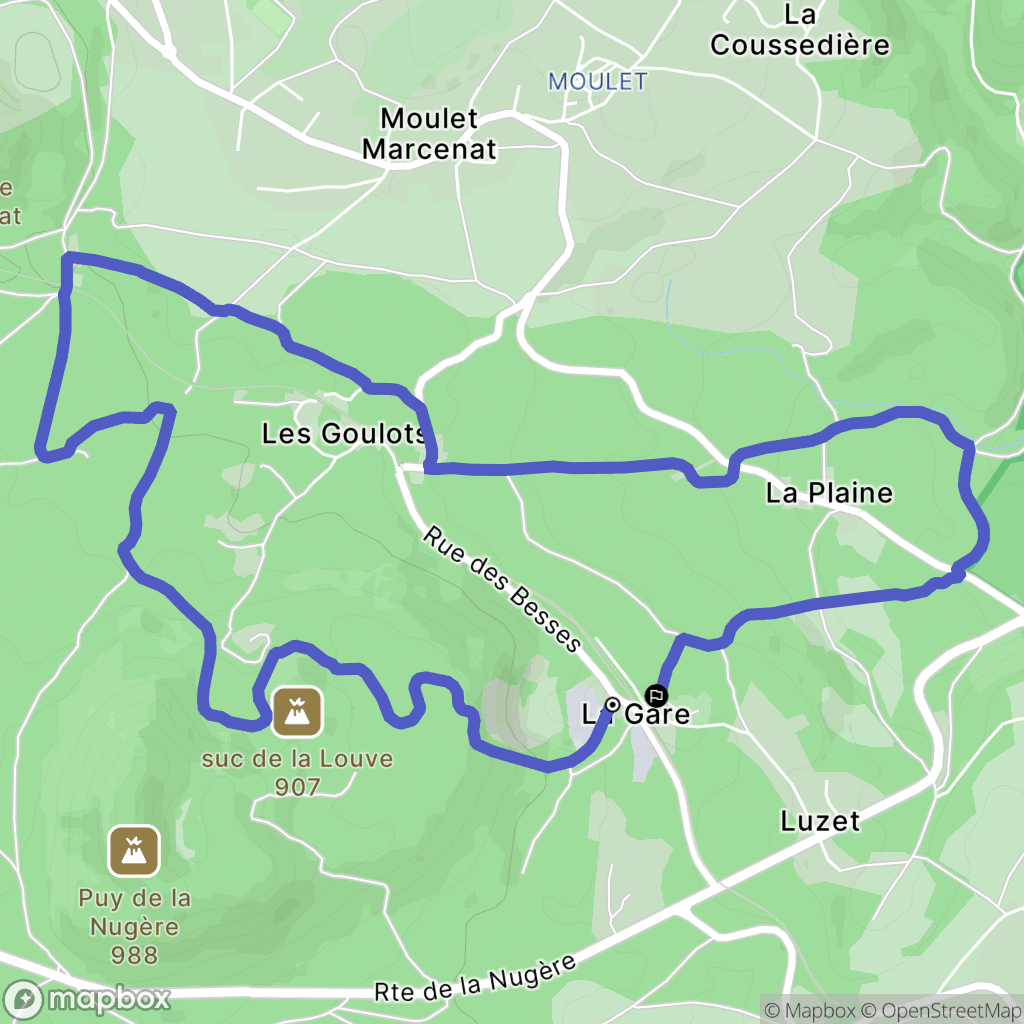Click the Moulet Marcenat town label
The height and width of the screenshot is (1024, 1024).
(429, 134)
